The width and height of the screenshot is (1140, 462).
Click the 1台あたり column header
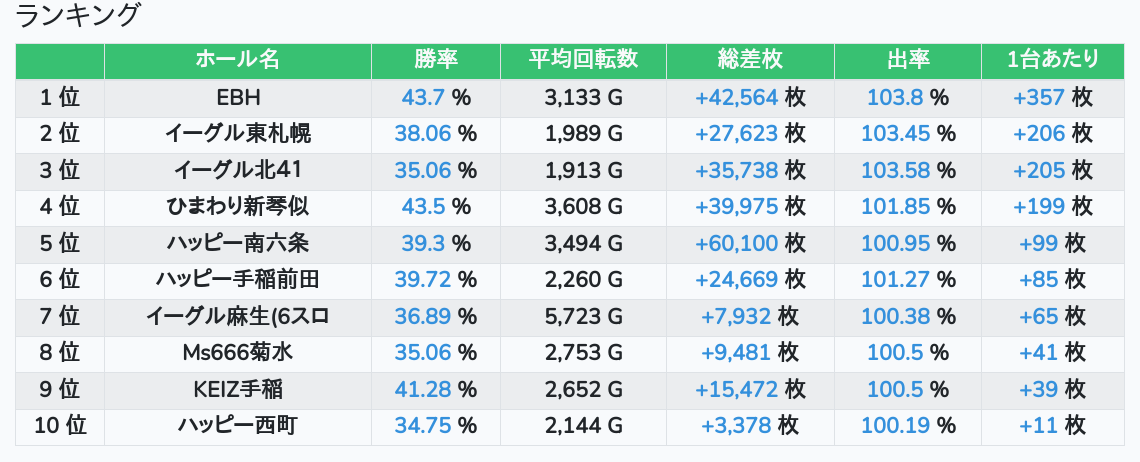point(1052,60)
